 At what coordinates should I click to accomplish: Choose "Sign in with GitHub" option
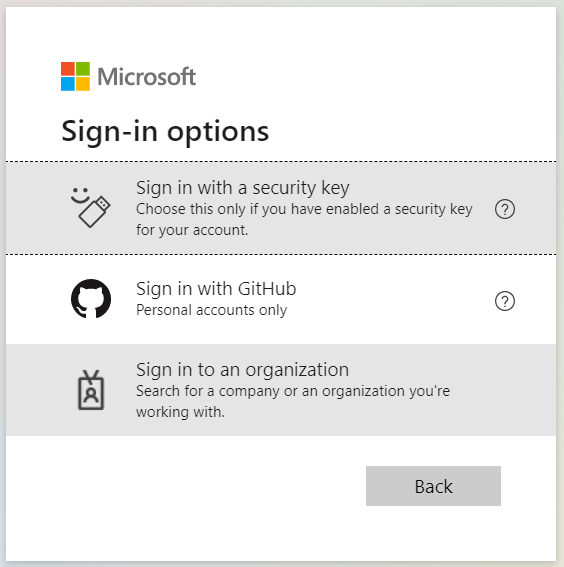coord(281,299)
